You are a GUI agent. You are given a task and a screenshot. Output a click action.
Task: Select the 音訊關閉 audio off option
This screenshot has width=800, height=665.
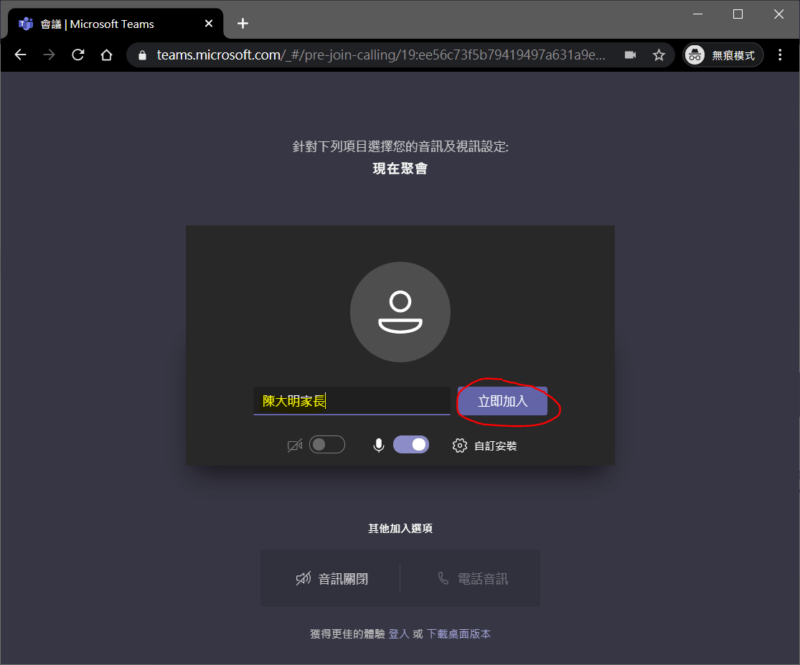[x=331, y=578]
